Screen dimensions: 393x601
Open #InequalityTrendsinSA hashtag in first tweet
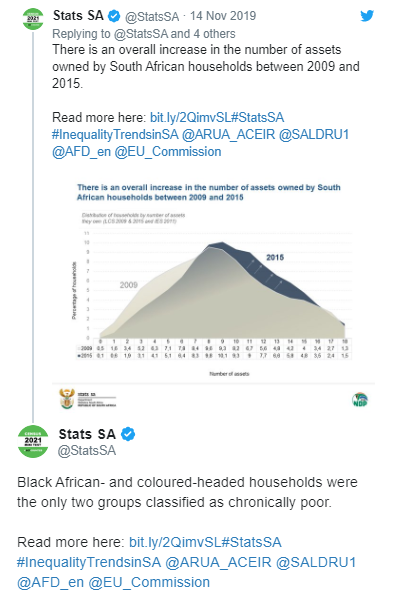(x=115, y=135)
